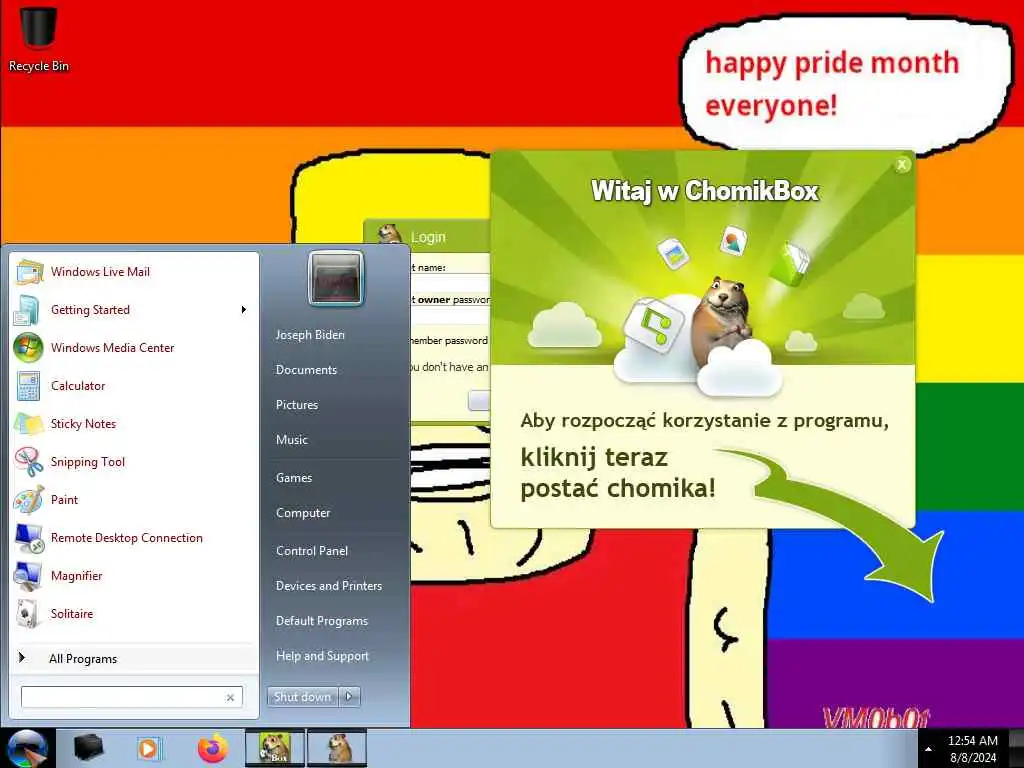Open Documents from the Start menu

306,370
